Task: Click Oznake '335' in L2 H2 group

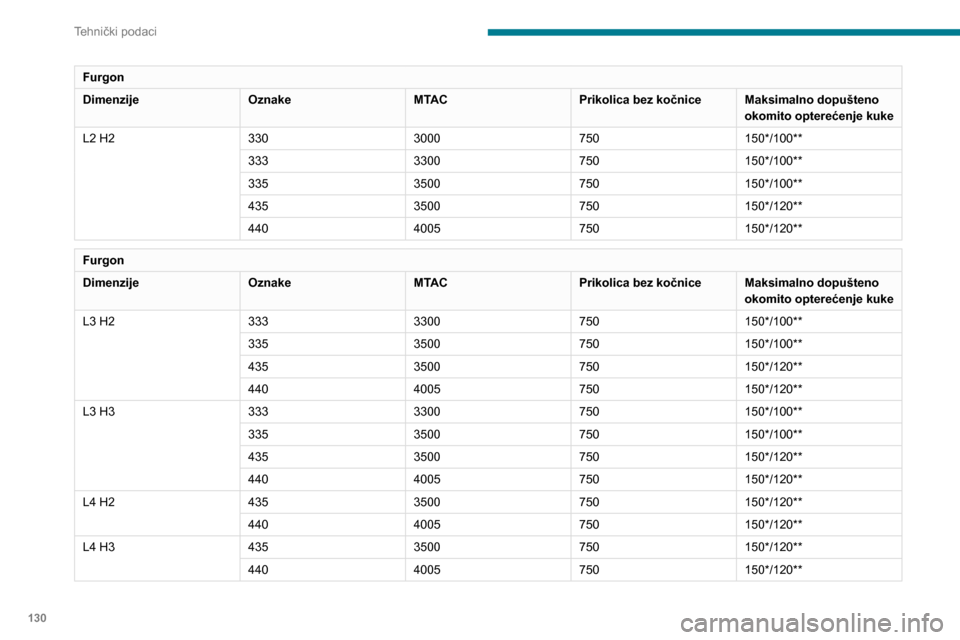Action: click(258, 184)
